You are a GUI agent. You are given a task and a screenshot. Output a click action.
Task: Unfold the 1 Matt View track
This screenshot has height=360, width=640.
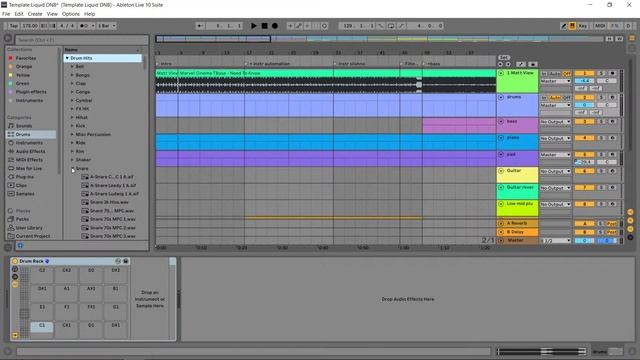501,73
